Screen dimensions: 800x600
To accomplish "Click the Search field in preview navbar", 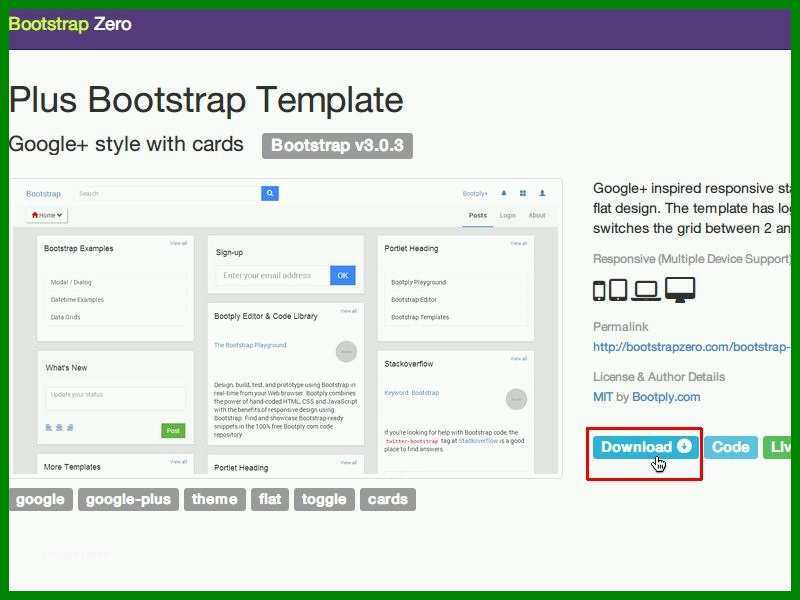I will (168, 193).
